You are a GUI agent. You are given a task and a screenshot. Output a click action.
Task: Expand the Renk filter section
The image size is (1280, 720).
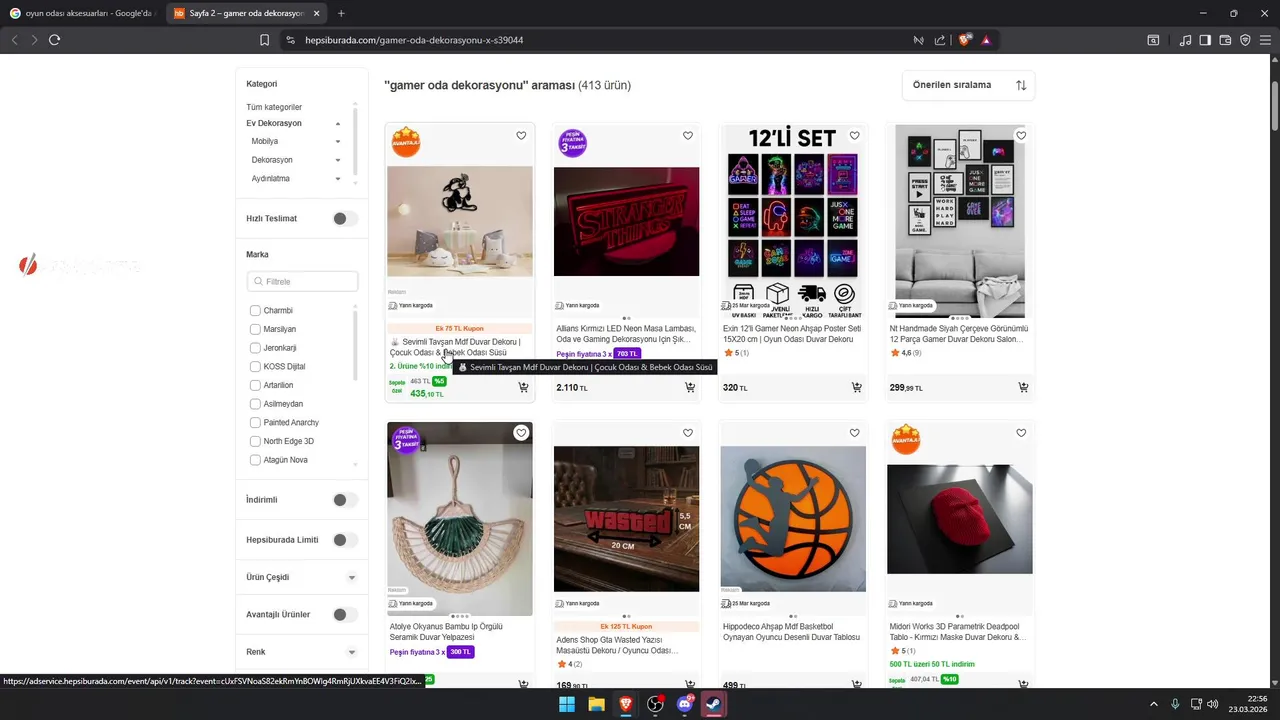pos(352,652)
